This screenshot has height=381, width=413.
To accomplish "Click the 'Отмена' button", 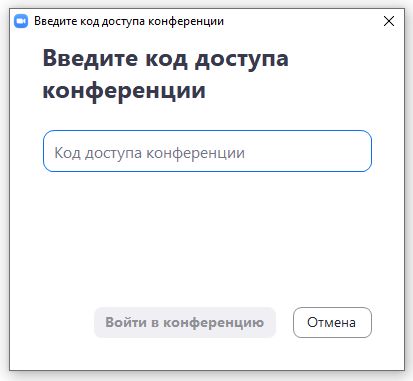I will (x=332, y=322).
